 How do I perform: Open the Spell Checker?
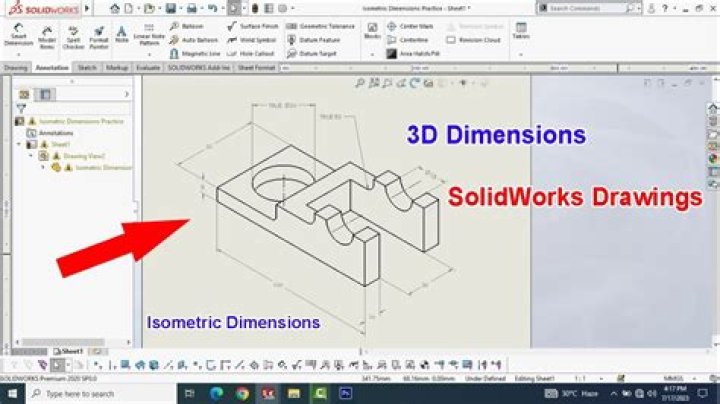point(73,36)
